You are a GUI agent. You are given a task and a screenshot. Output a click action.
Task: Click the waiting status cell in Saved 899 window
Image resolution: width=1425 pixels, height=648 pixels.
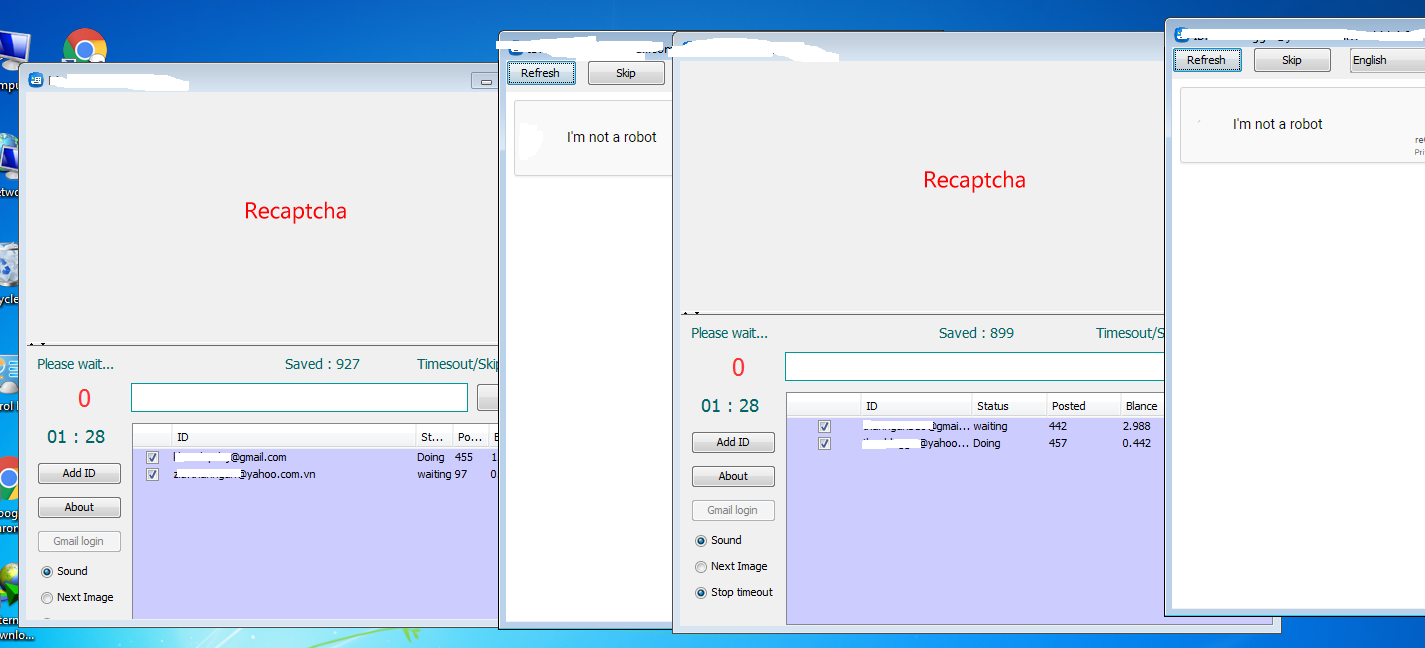coord(990,426)
